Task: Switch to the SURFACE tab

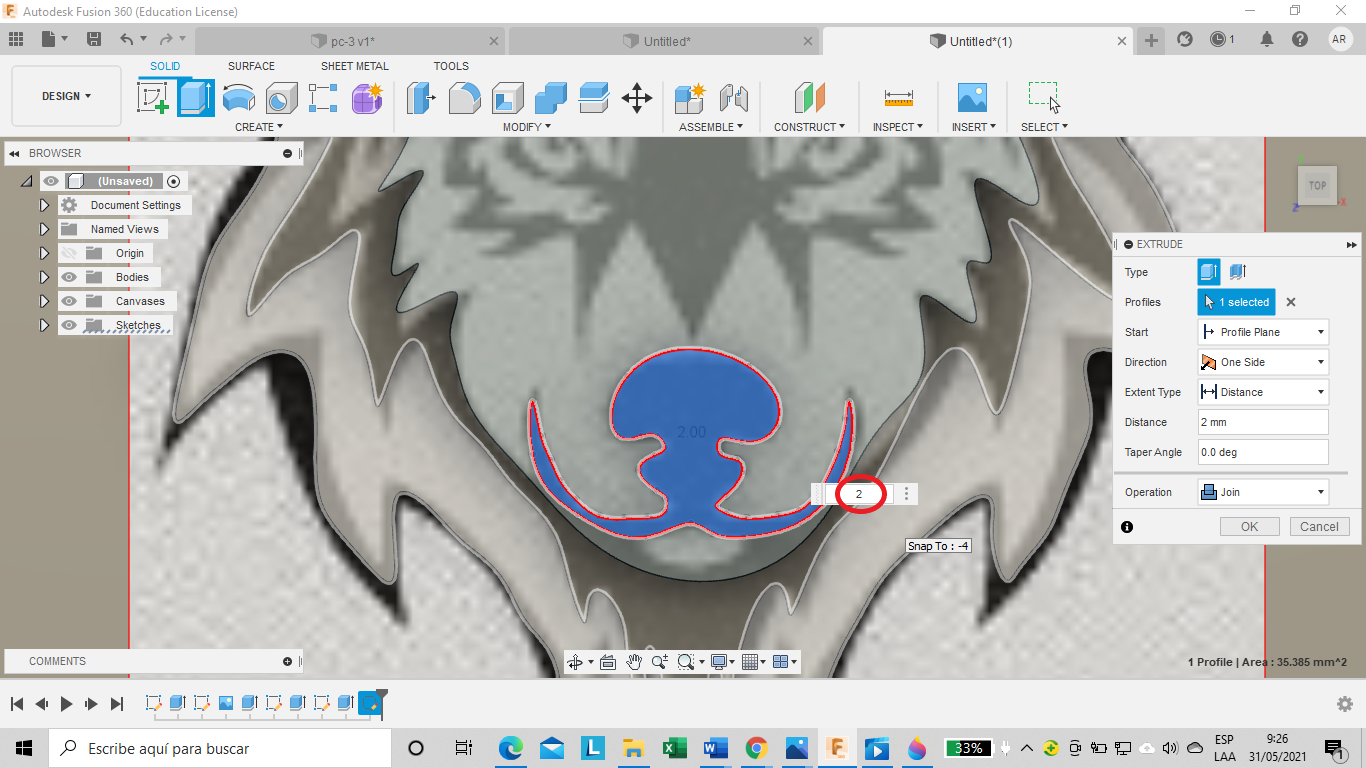Action: (x=251, y=66)
